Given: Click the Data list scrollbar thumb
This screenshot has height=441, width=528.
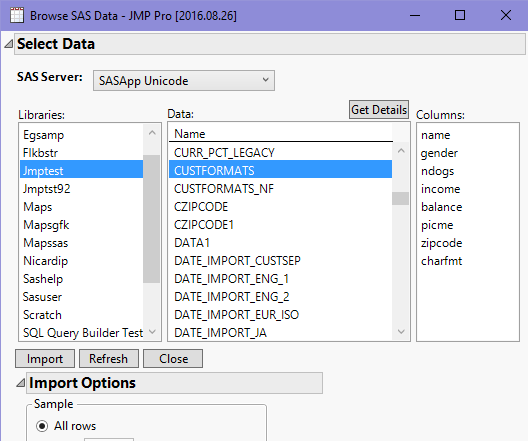Looking at the screenshot, I should [x=401, y=198].
